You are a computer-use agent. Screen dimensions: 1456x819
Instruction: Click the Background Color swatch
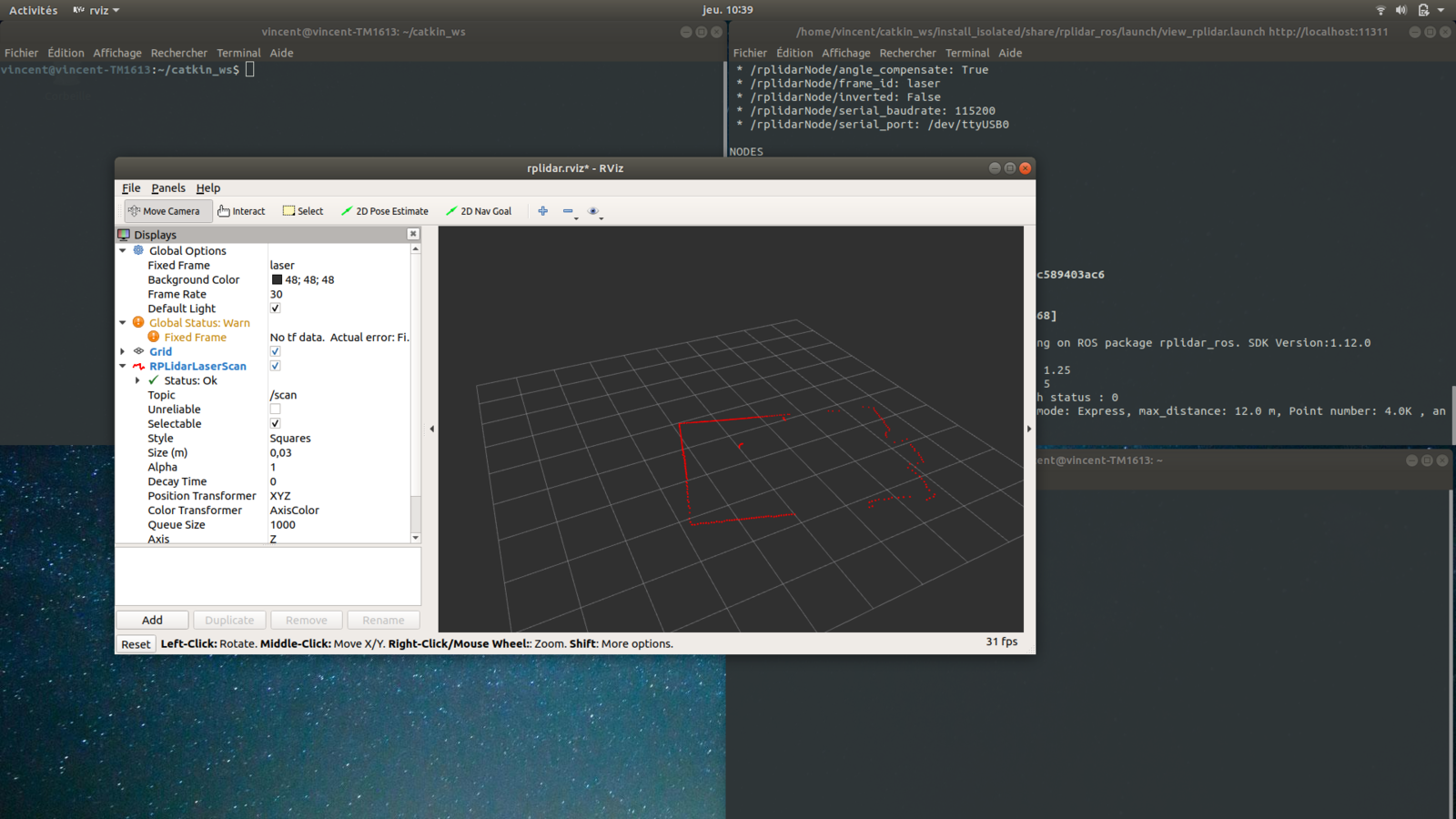pos(277,280)
